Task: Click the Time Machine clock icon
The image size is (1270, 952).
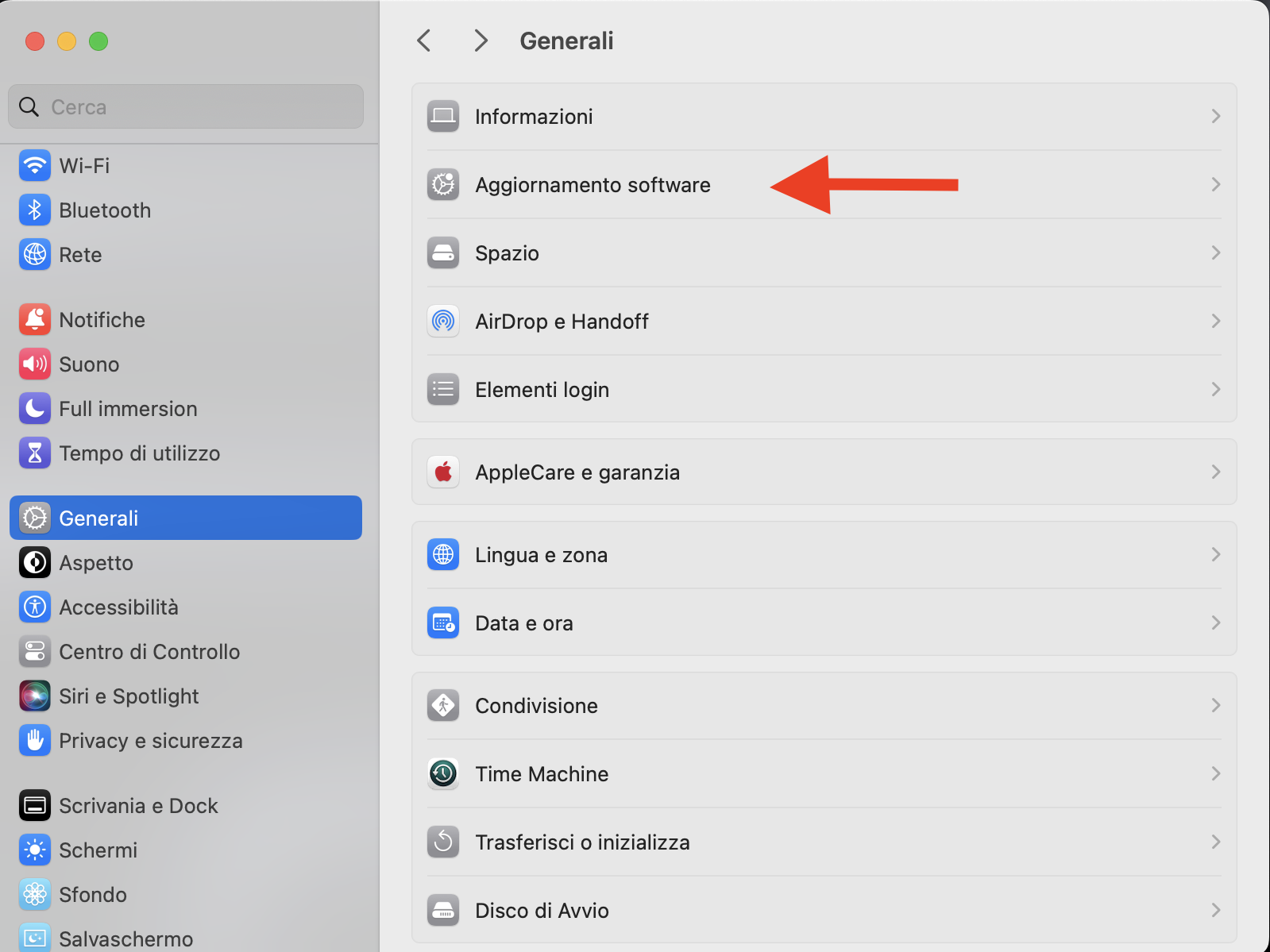Action: point(443,774)
